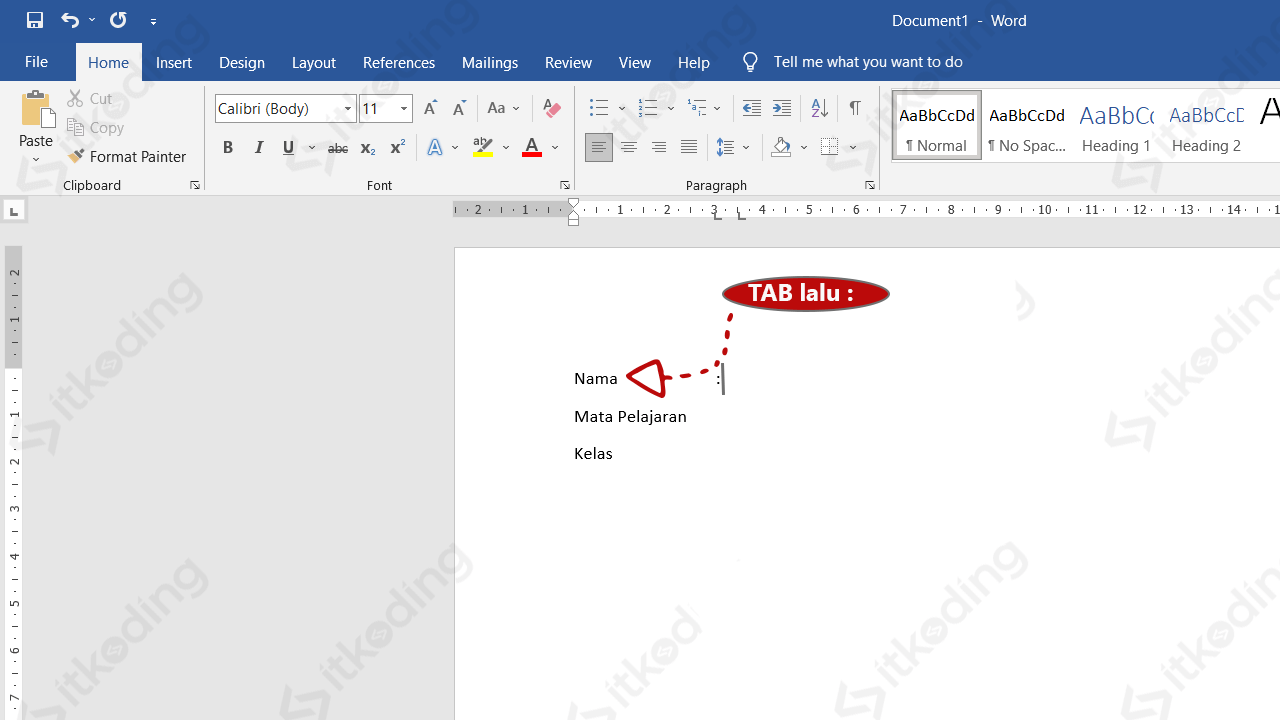Click the Undo icon
The image size is (1280, 720).
coord(69,20)
